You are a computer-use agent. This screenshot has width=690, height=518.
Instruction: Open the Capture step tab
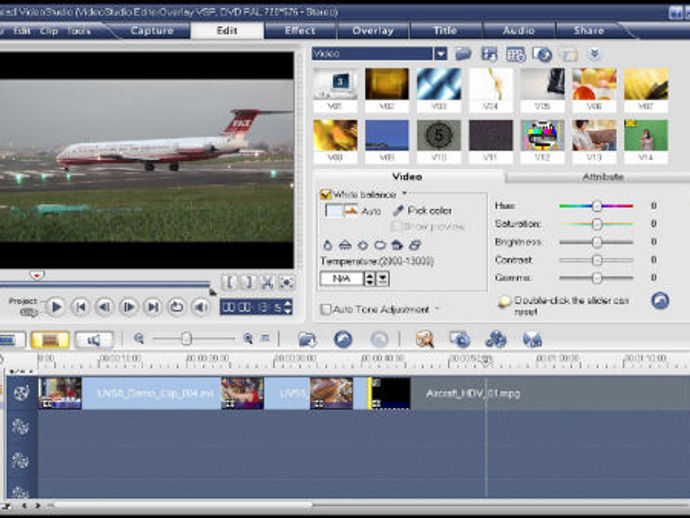tap(152, 31)
